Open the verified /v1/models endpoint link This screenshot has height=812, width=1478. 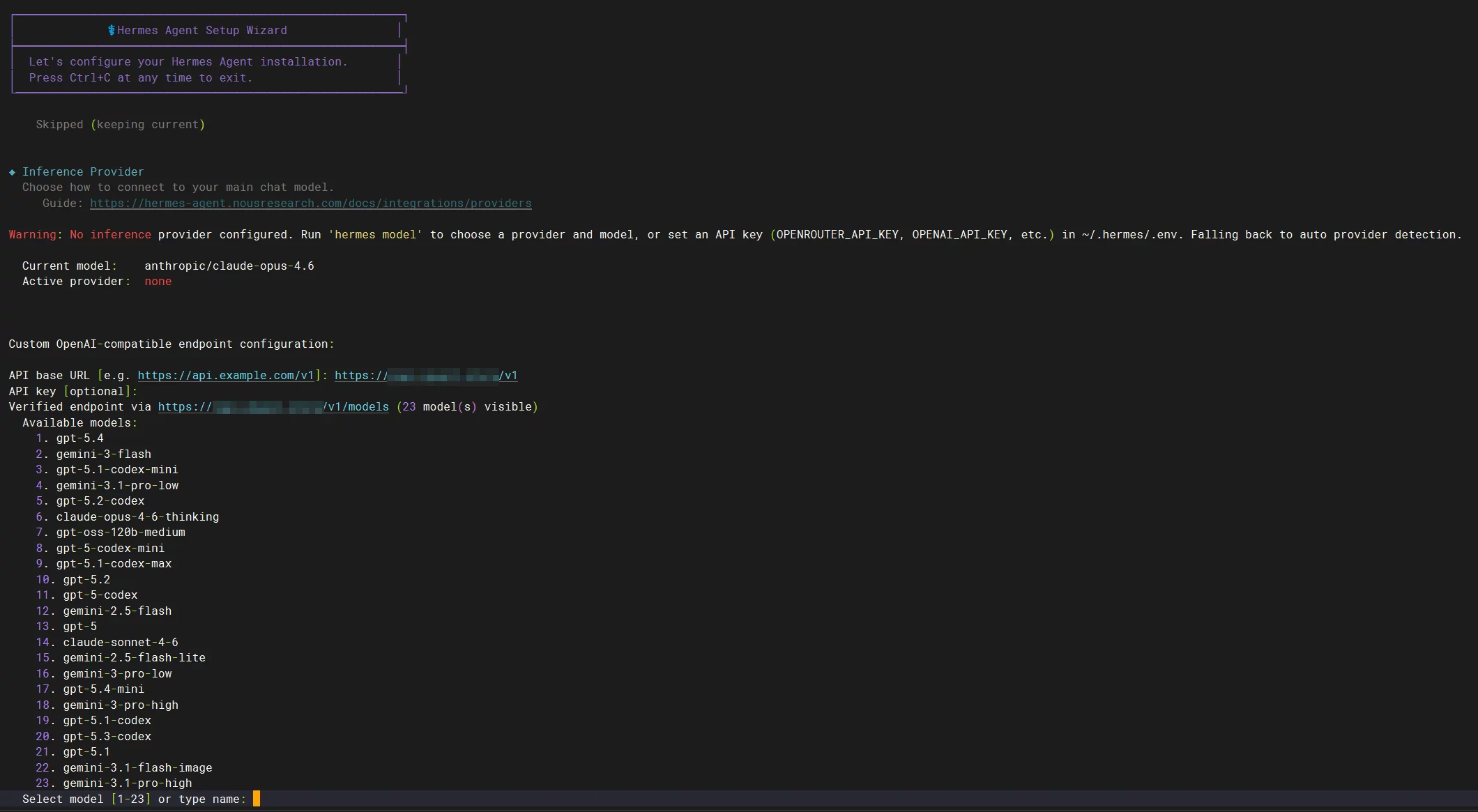tap(273, 407)
